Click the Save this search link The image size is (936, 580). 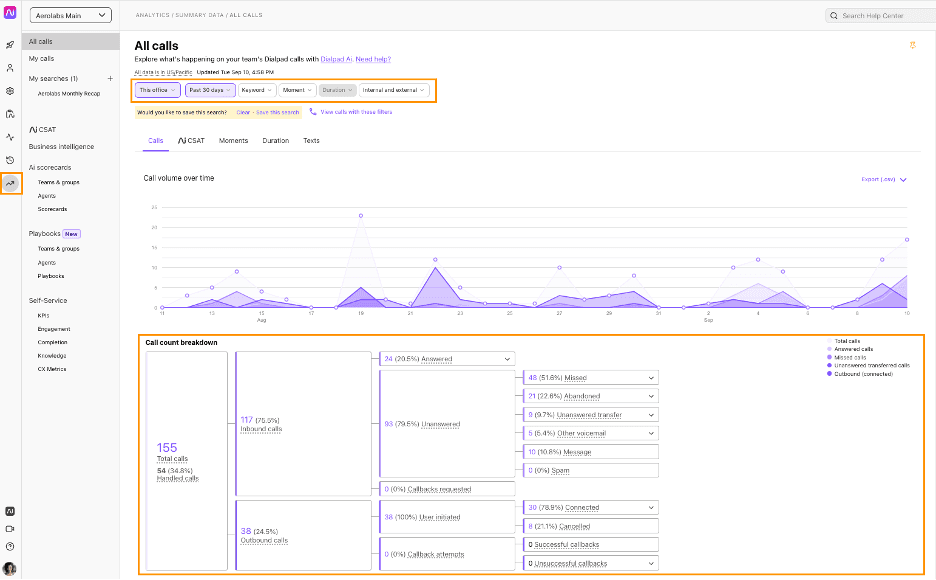[279, 112]
